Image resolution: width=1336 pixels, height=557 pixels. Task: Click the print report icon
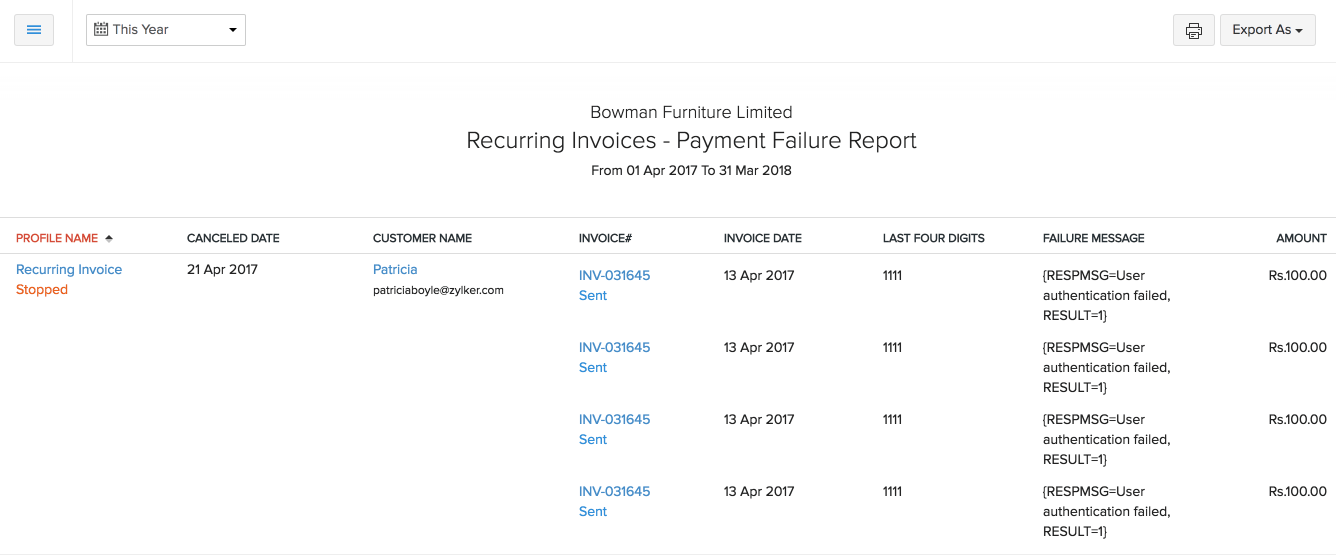[1193, 30]
